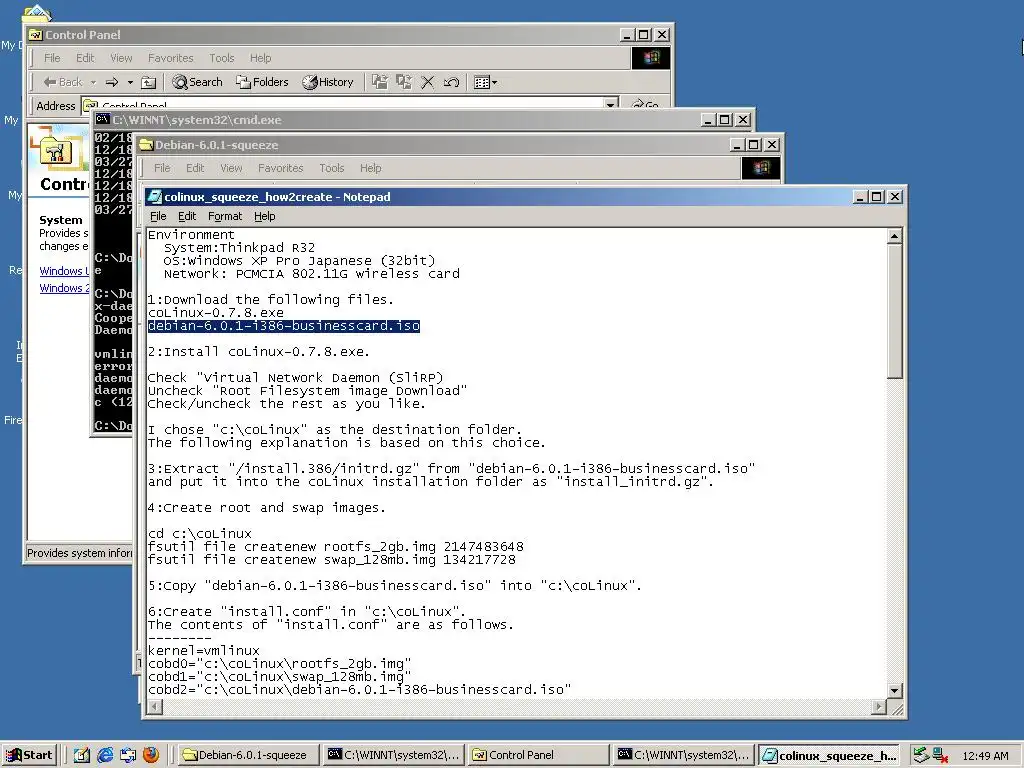The image size is (1024, 768).
Task: Click Notepad horizontal scrollbar right arrow
Action: 879,707
